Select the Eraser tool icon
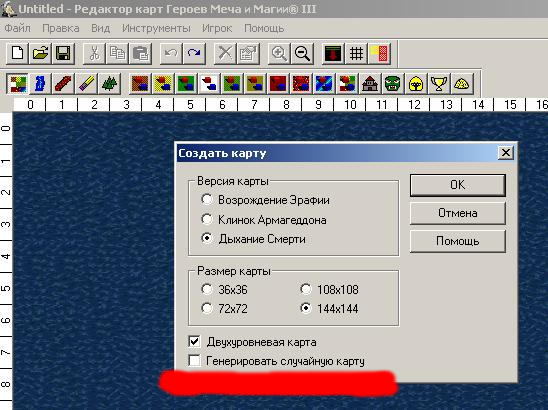This screenshot has height=410, width=548. (86, 84)
